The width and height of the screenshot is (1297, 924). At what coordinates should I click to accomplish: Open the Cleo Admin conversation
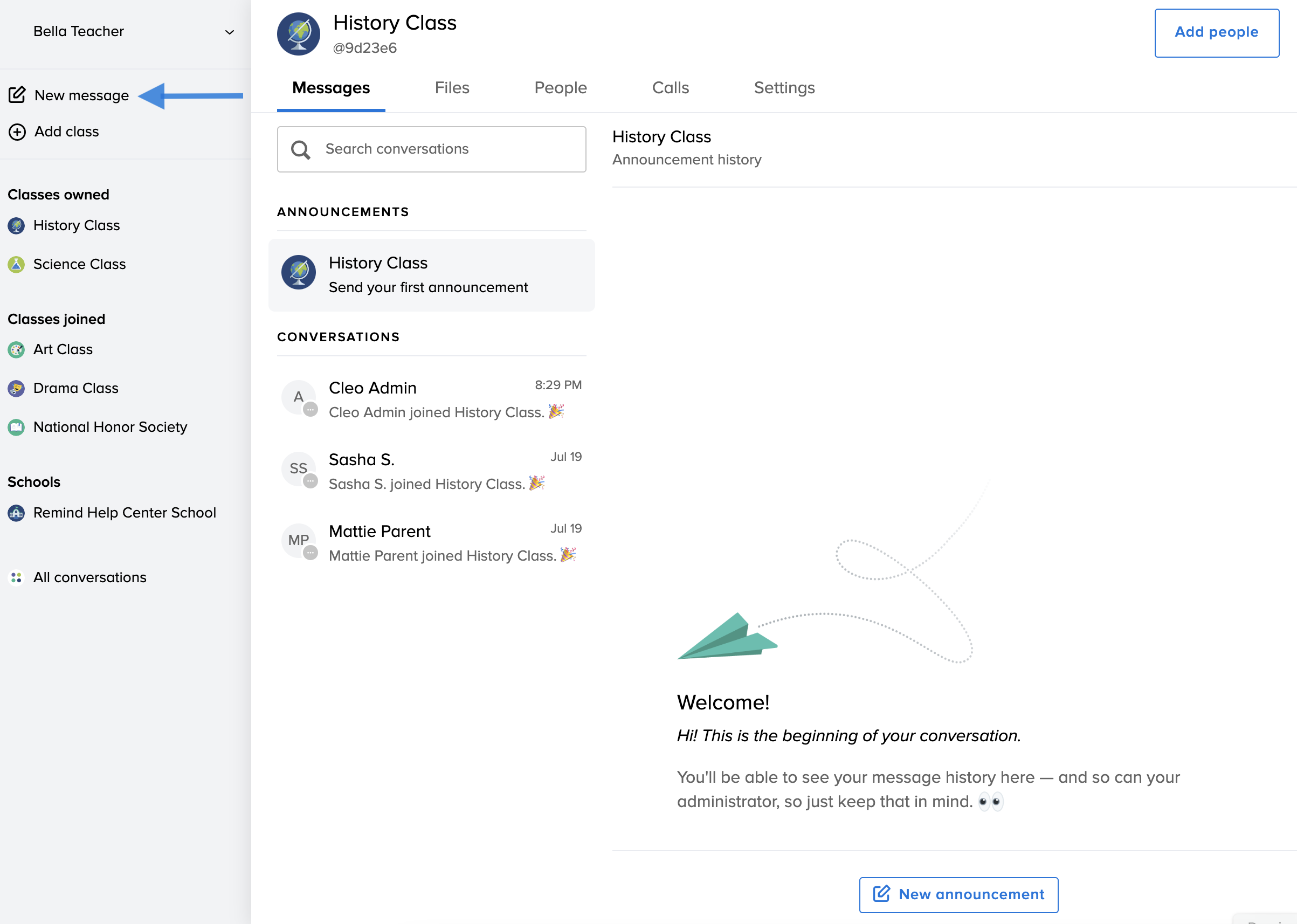pyautogui.click(x=431, y=399)
